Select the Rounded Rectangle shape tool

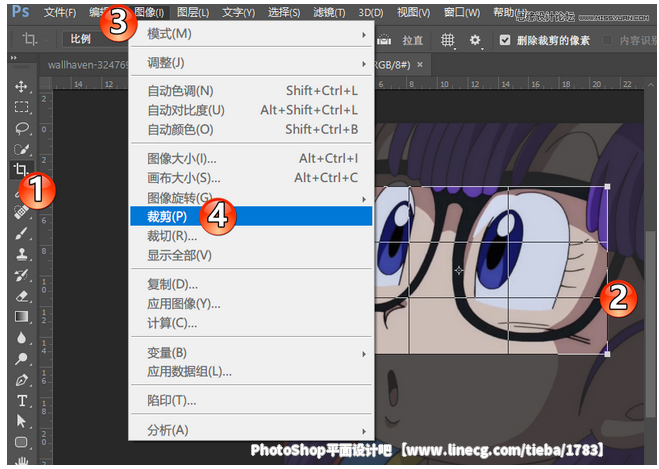(x=21, y=442)
